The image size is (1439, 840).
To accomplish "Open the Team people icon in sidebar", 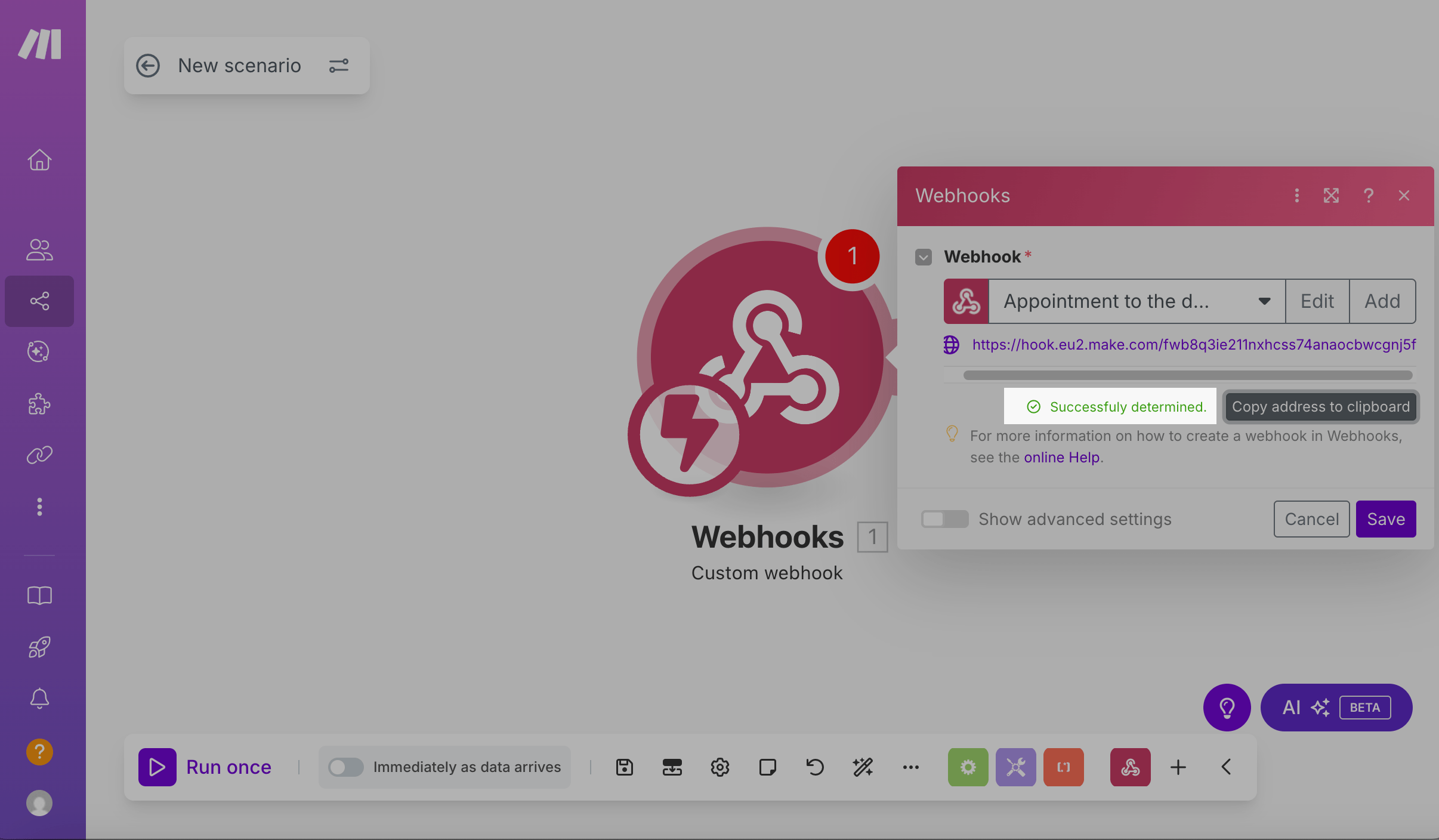I will pyautogui.click(x=39, y=249).
